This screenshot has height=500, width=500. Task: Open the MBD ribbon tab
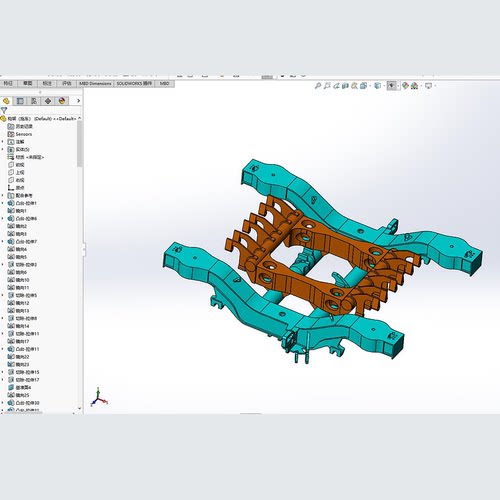click(164, 83)
